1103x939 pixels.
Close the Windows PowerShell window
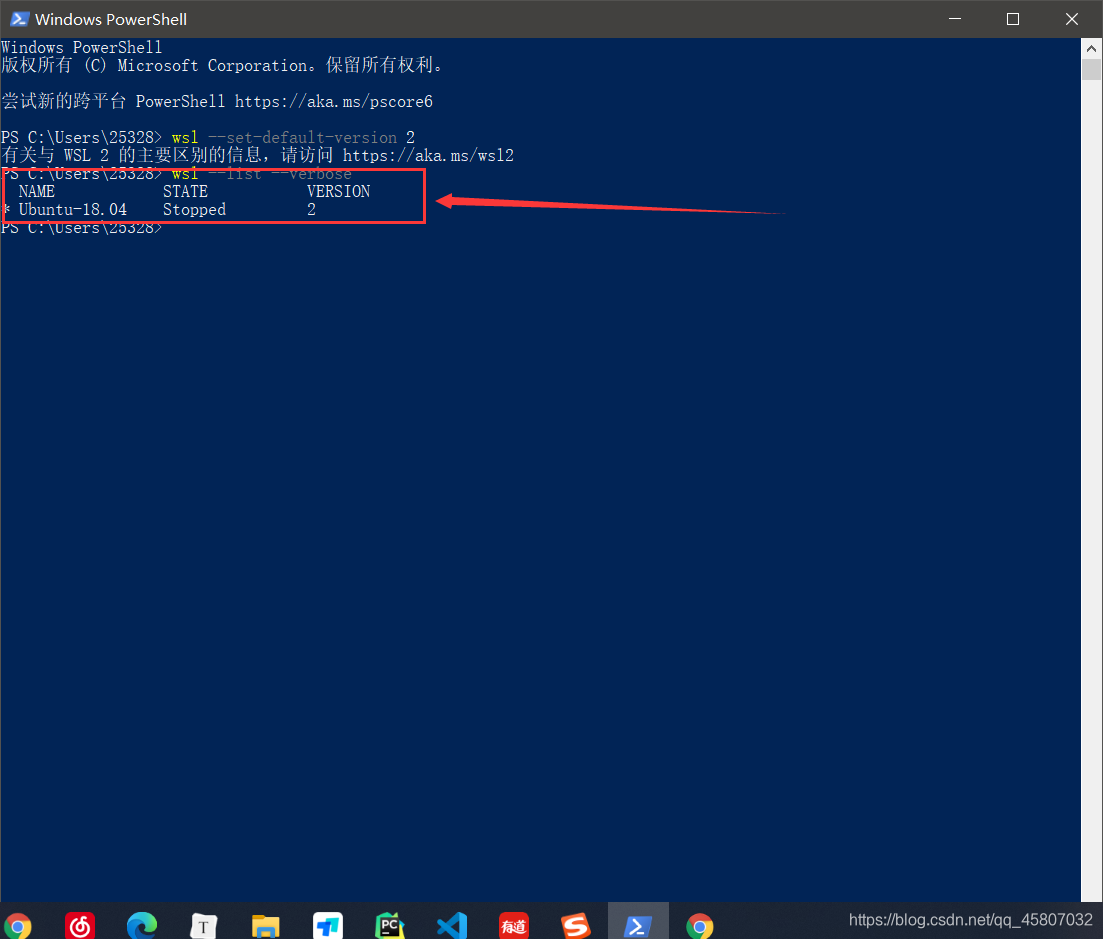tap(1072, 19)
